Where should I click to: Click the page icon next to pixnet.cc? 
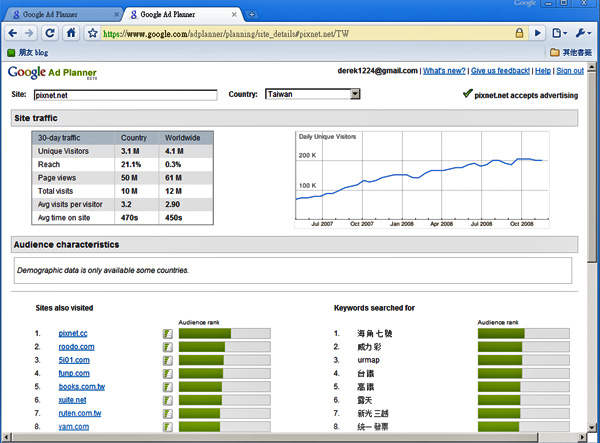(x=168, y=334)
